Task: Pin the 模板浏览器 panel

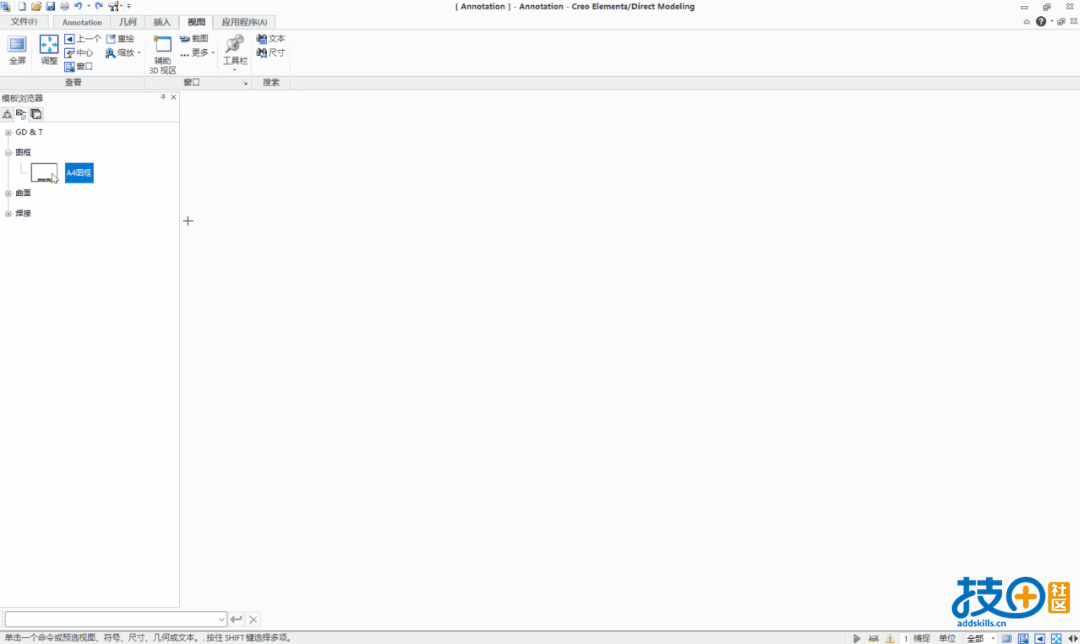Action: pyautogui.click(x=163, y=97)
